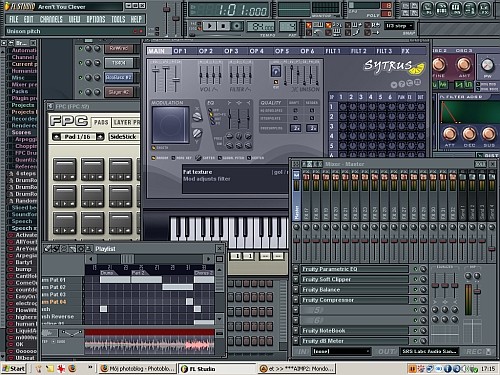The width and height of the screenshot is (500, 375).
Task: Adjust the main pitch slider
Action: pyautogui.click(x=176, y=18)
